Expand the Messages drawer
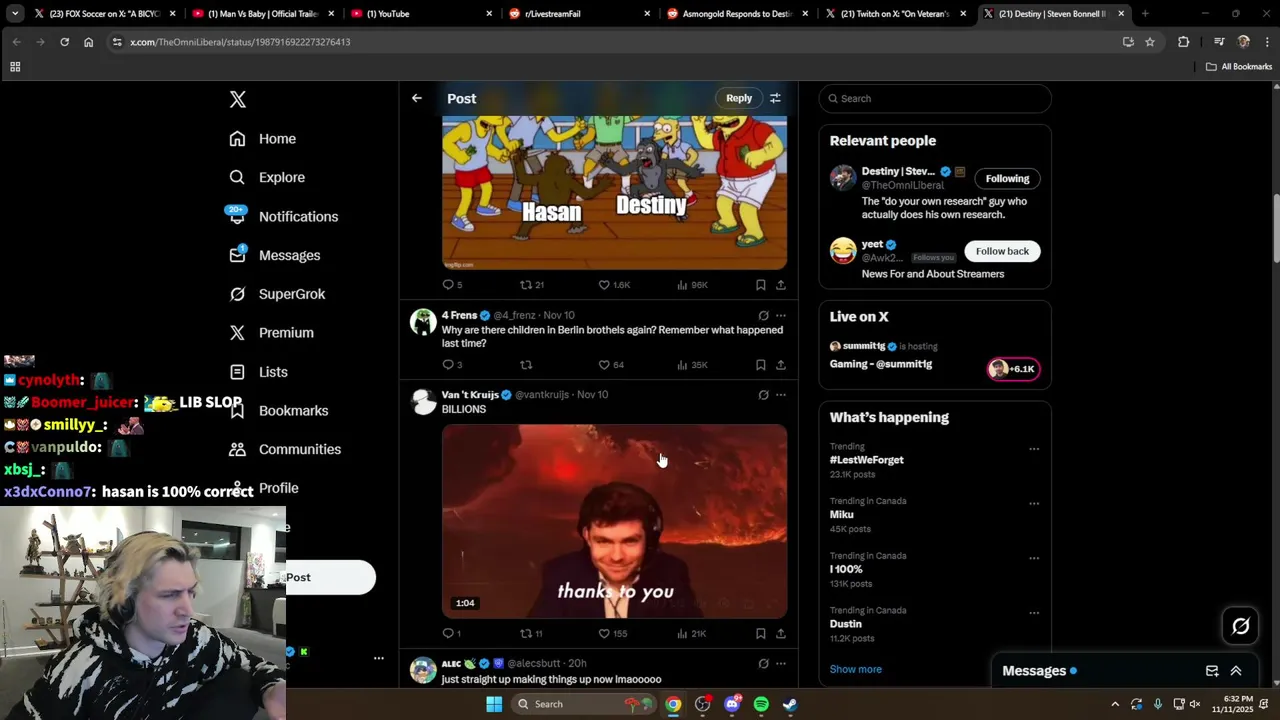The image size is (1280, 720). 1236,671
